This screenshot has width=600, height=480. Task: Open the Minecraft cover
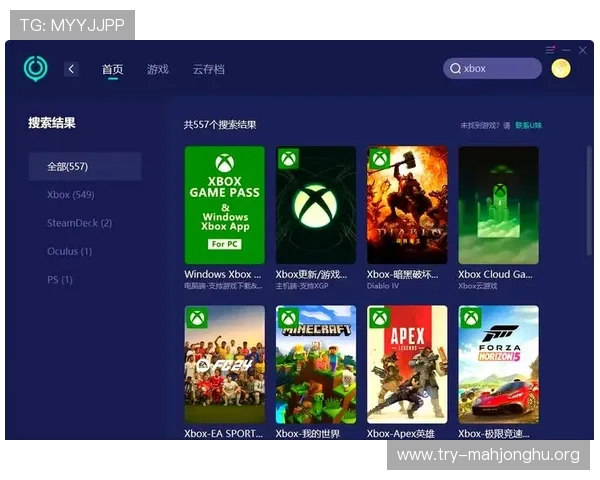(x=316, y=364)
